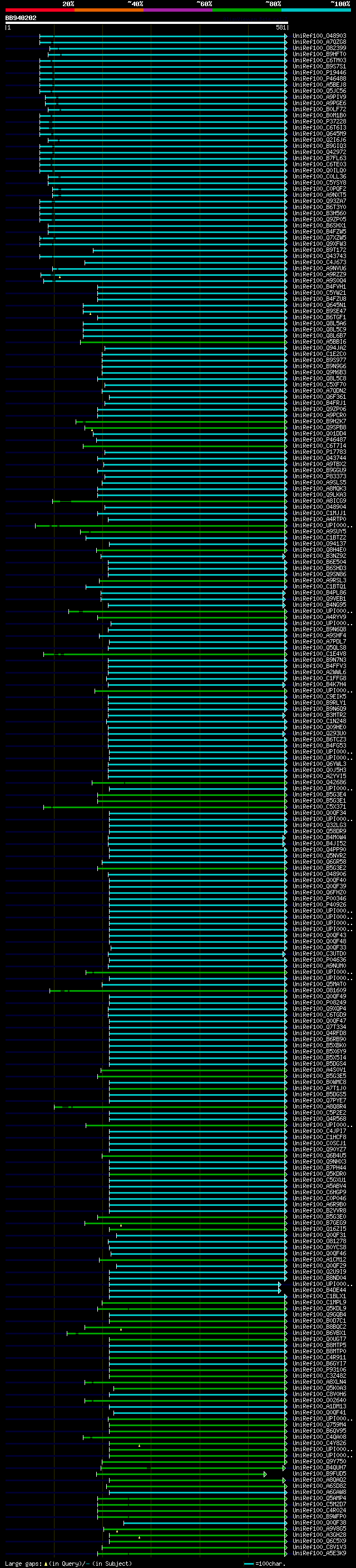
Task: Click the UniRef100_A9PIV9 label
Action: click(319, 97)
